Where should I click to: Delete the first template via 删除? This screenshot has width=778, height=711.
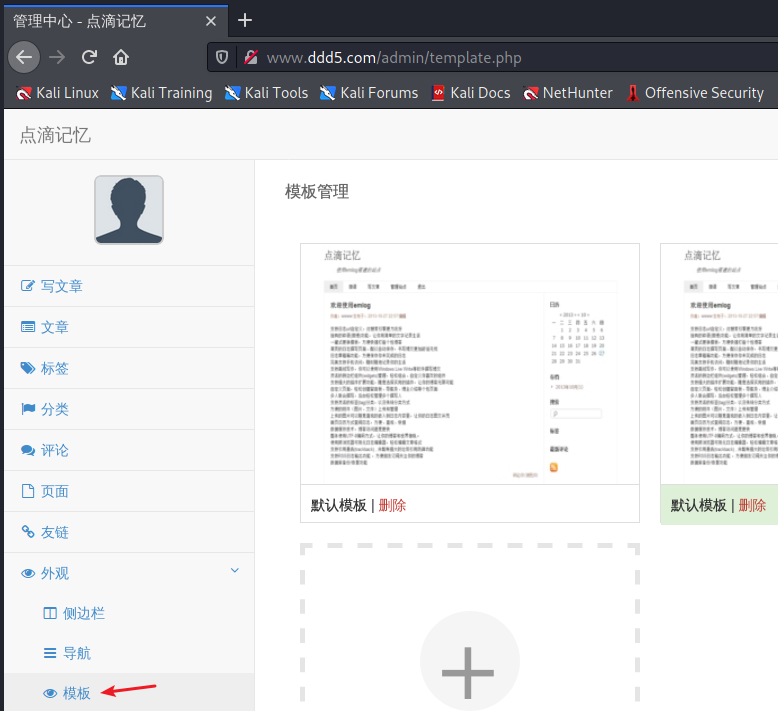392,506
